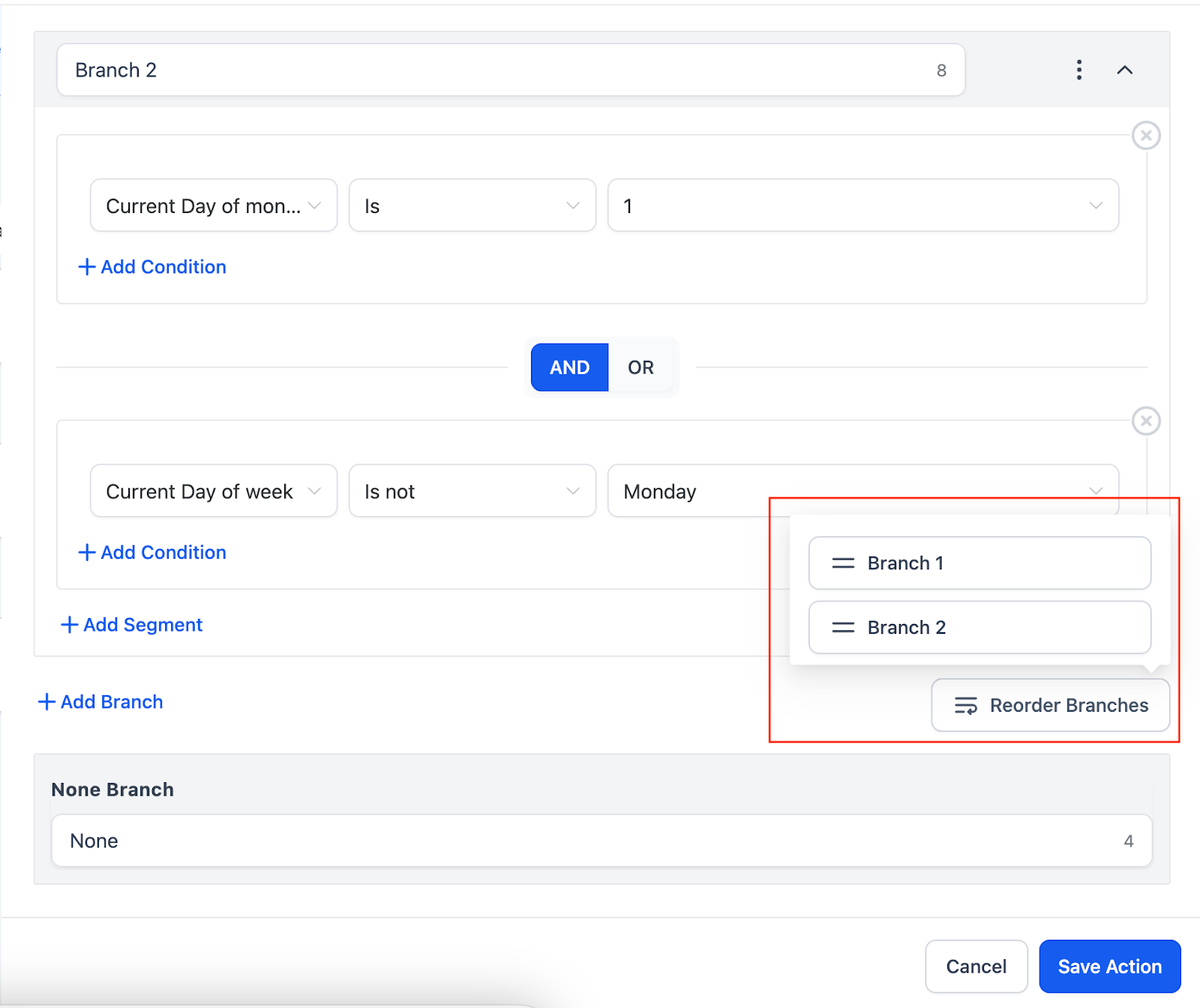The width and height of the screenshot is (1200, 1008).
Task: Click the Branch 2 name input field
Action: click(x=511, y=70)
